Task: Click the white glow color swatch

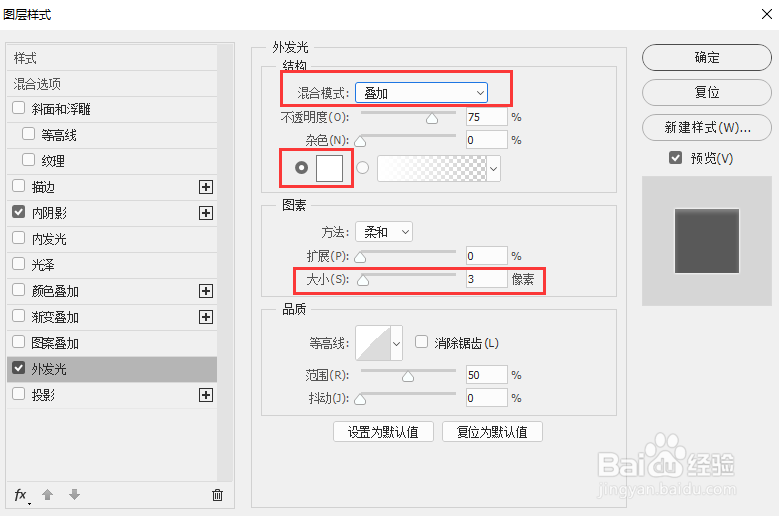Action: [x=329, y=168]
